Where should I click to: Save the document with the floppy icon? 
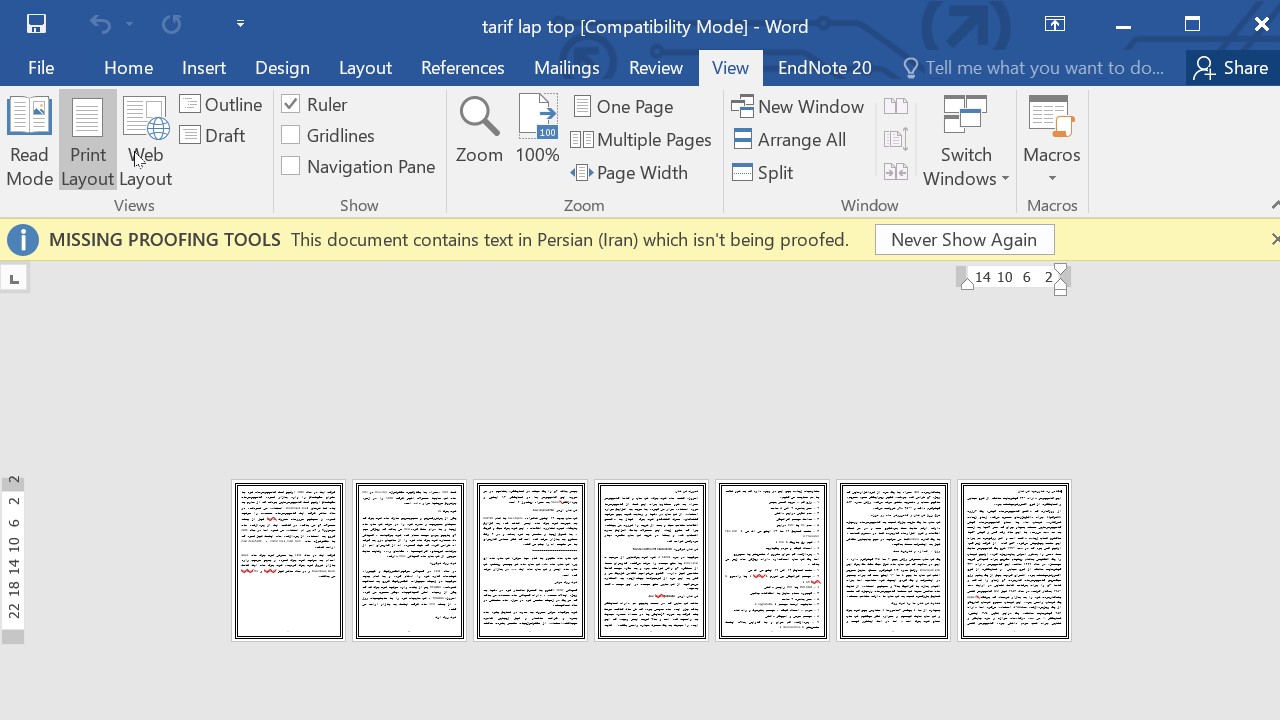tap(36, 23)
